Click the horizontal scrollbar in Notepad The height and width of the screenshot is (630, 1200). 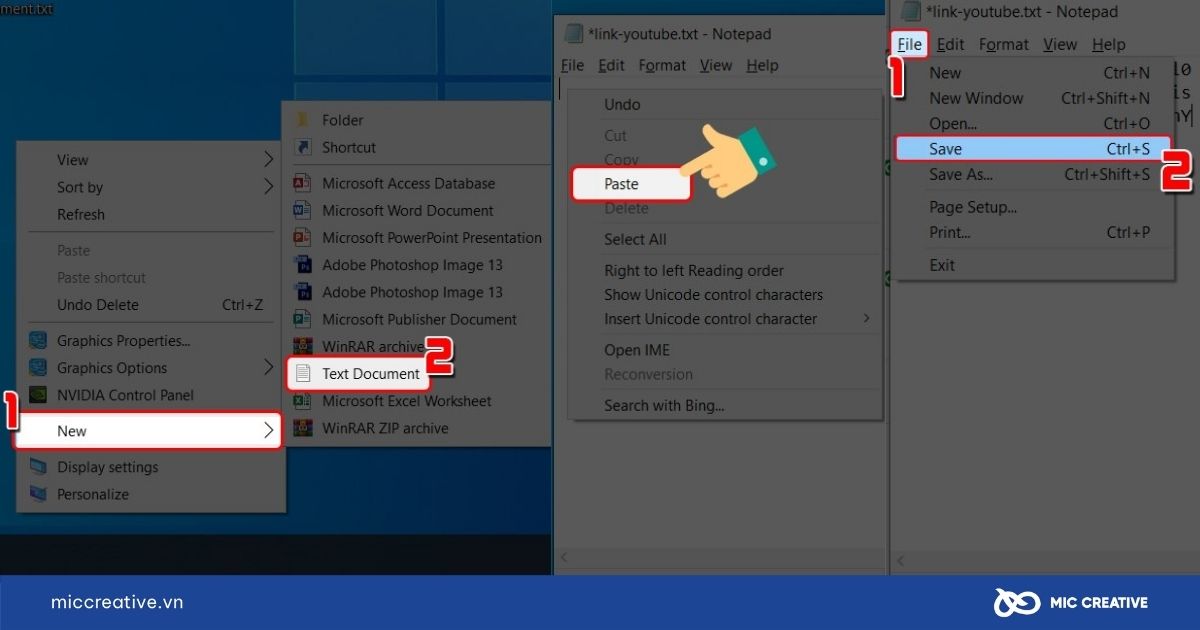pyautogui.click(x=720, y=558)
